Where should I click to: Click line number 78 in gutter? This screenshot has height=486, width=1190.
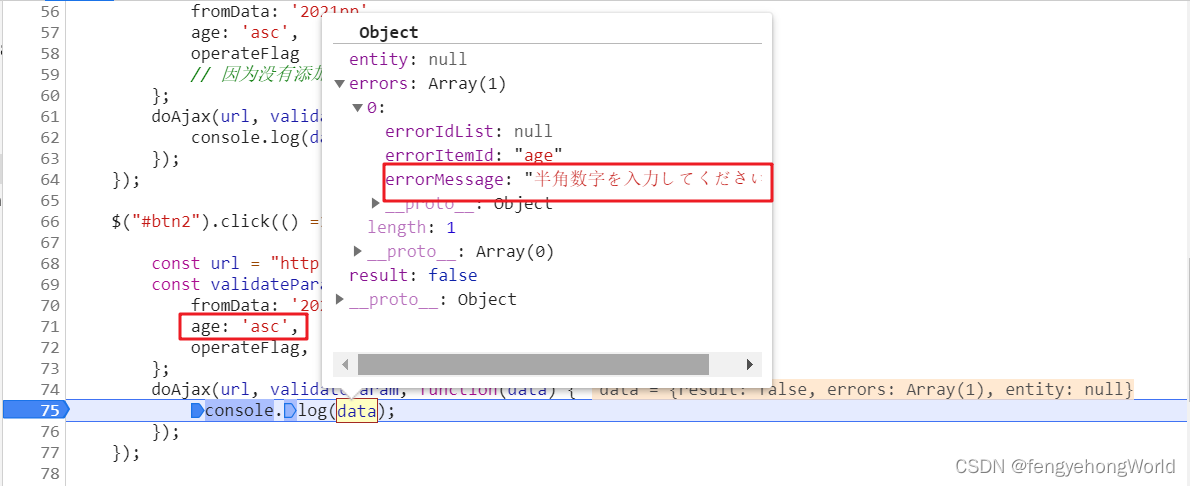point(49,474)
